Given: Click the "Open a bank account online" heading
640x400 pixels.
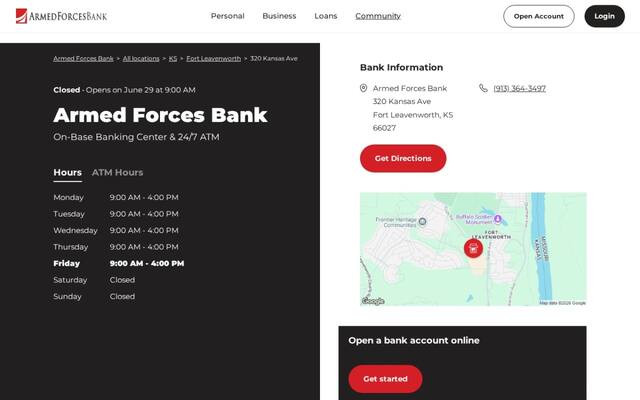Looking at the screenshot, I should pos(414,340).
